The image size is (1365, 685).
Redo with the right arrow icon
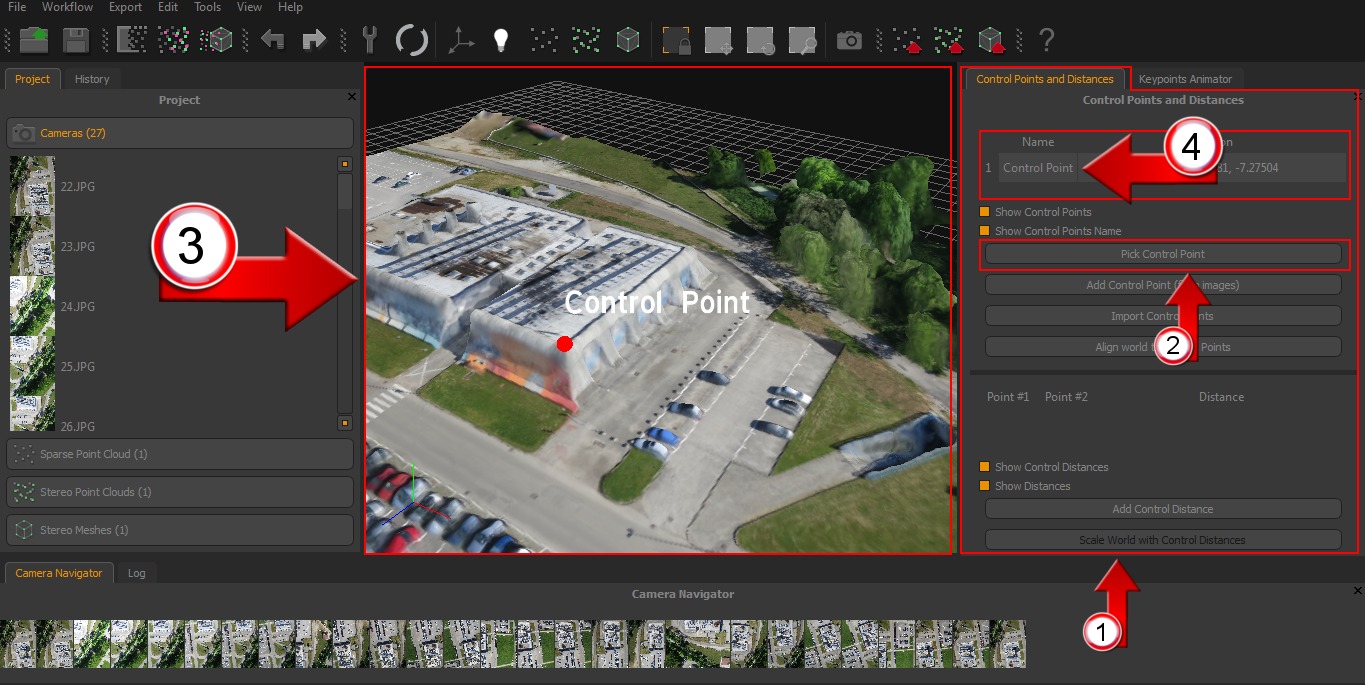314,40
